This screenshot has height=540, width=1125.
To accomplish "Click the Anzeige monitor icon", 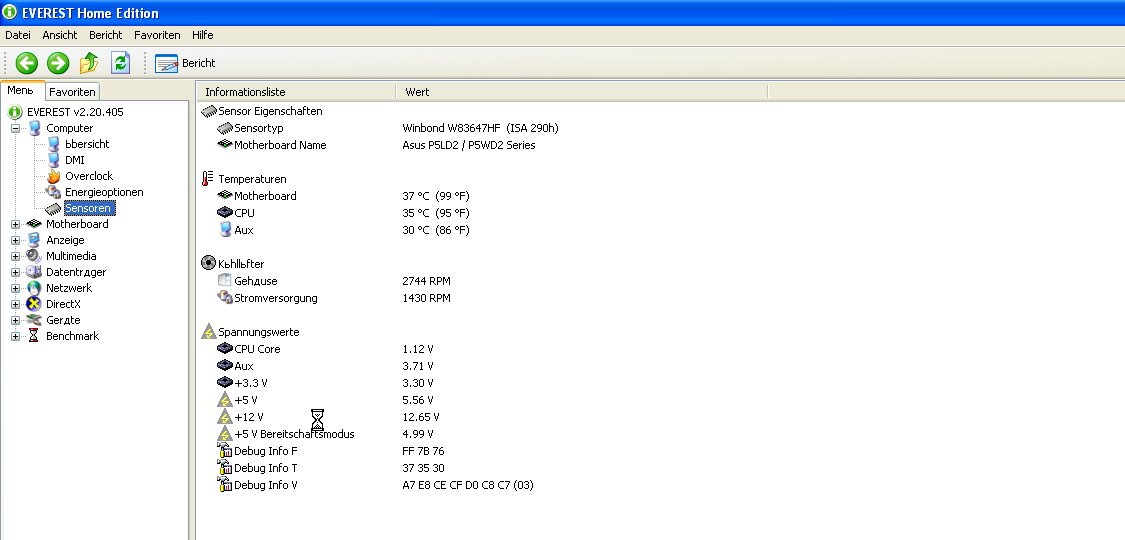I will pyautogui.click(x=34, y=240).
